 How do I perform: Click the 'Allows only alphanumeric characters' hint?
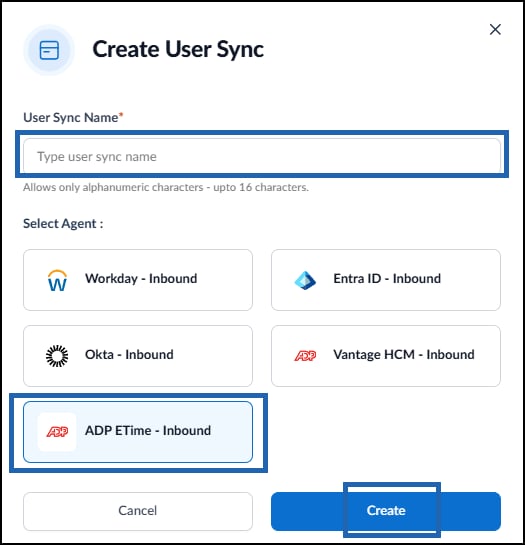pos(165,187)
